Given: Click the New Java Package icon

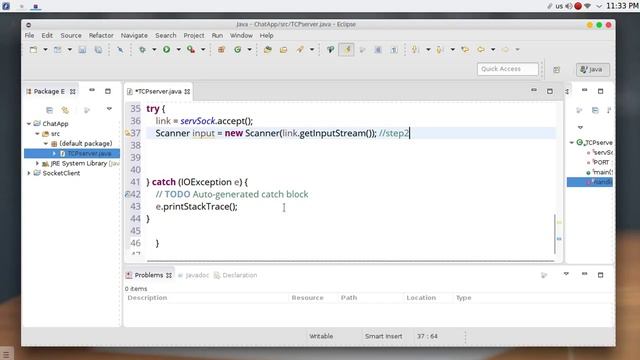Looking at the screenshot, I should coord(221,50).
